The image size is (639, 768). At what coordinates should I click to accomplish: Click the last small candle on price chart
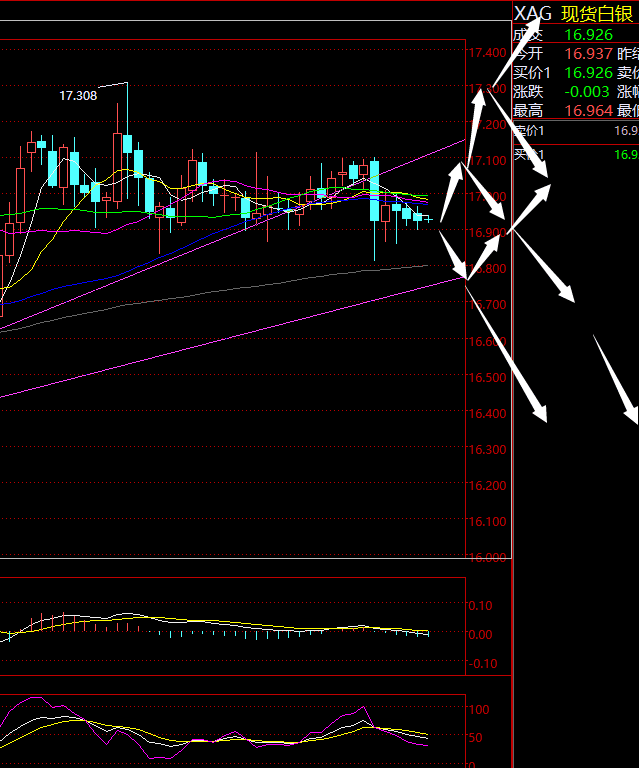(428, 219)
